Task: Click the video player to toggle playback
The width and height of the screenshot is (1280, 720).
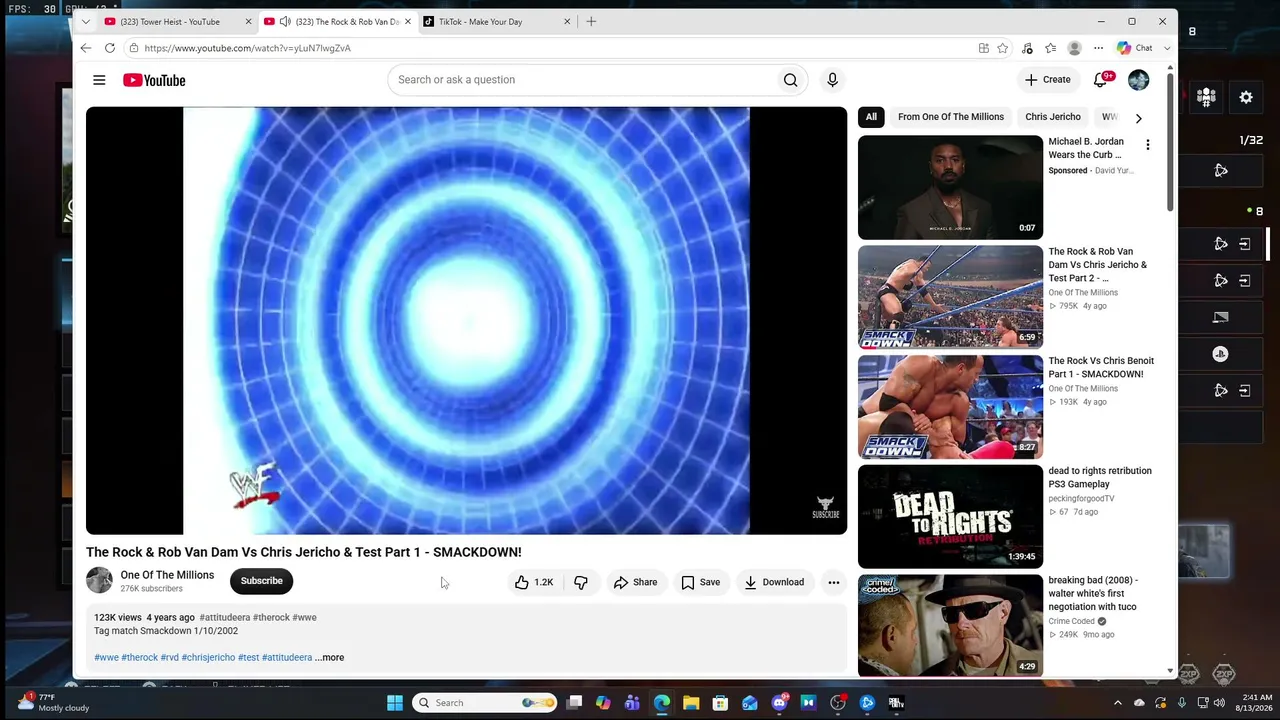Action: tap(466, 321)
